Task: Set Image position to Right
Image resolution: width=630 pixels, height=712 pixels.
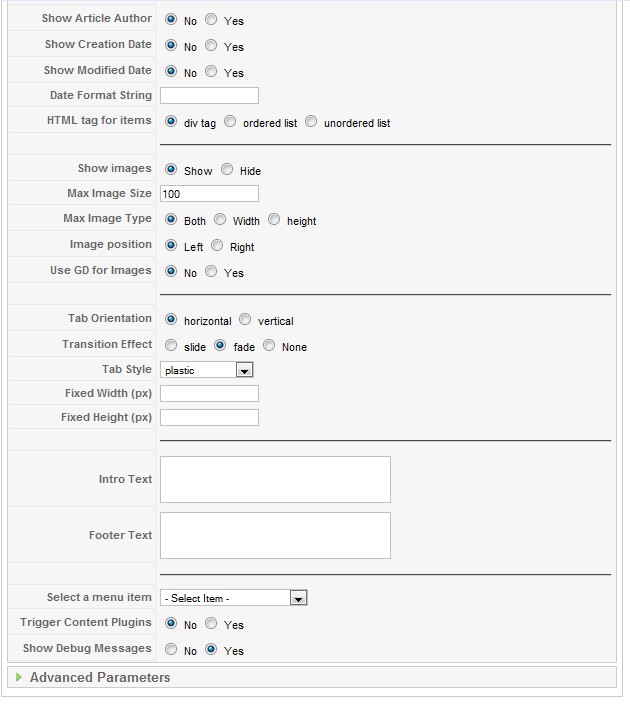Action: coord(217,245)
